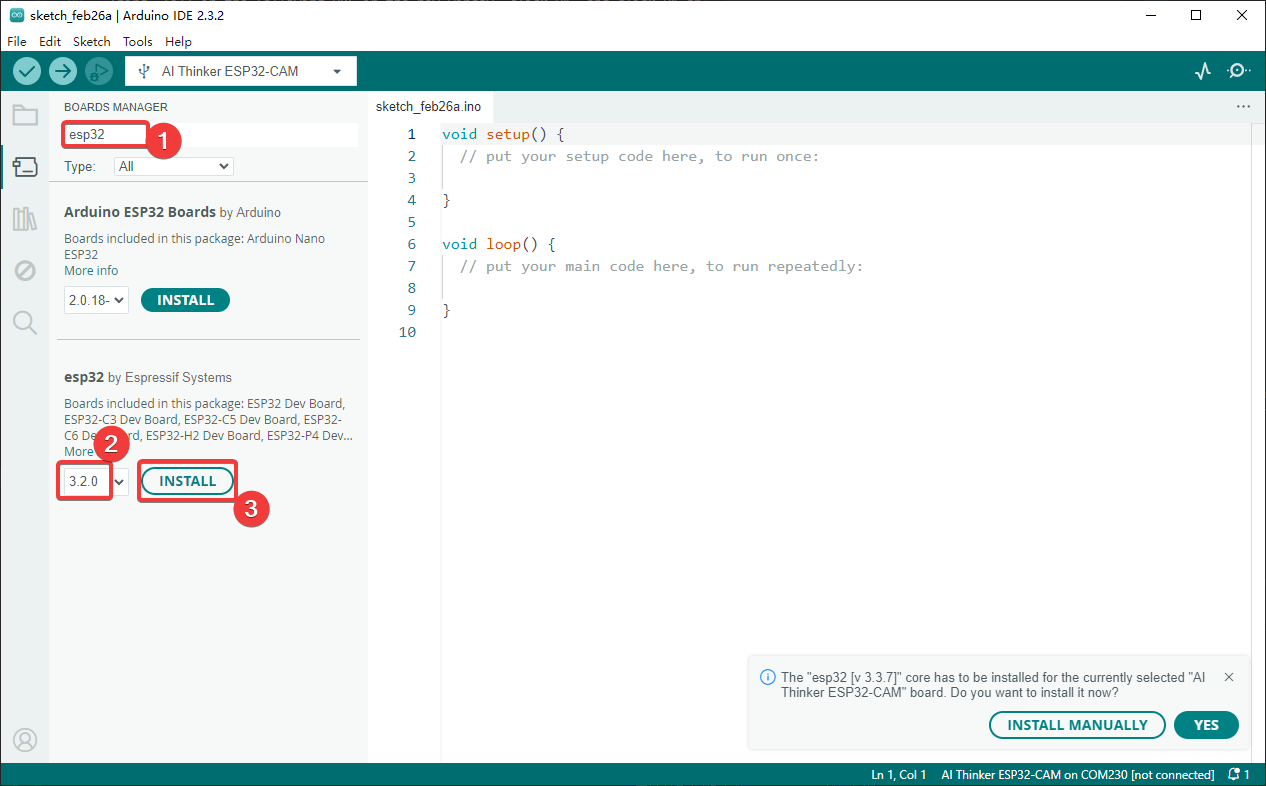This screenshot has height=786, width=1266.
Task: Click the Upload arrow button
Action: point(63,71)
